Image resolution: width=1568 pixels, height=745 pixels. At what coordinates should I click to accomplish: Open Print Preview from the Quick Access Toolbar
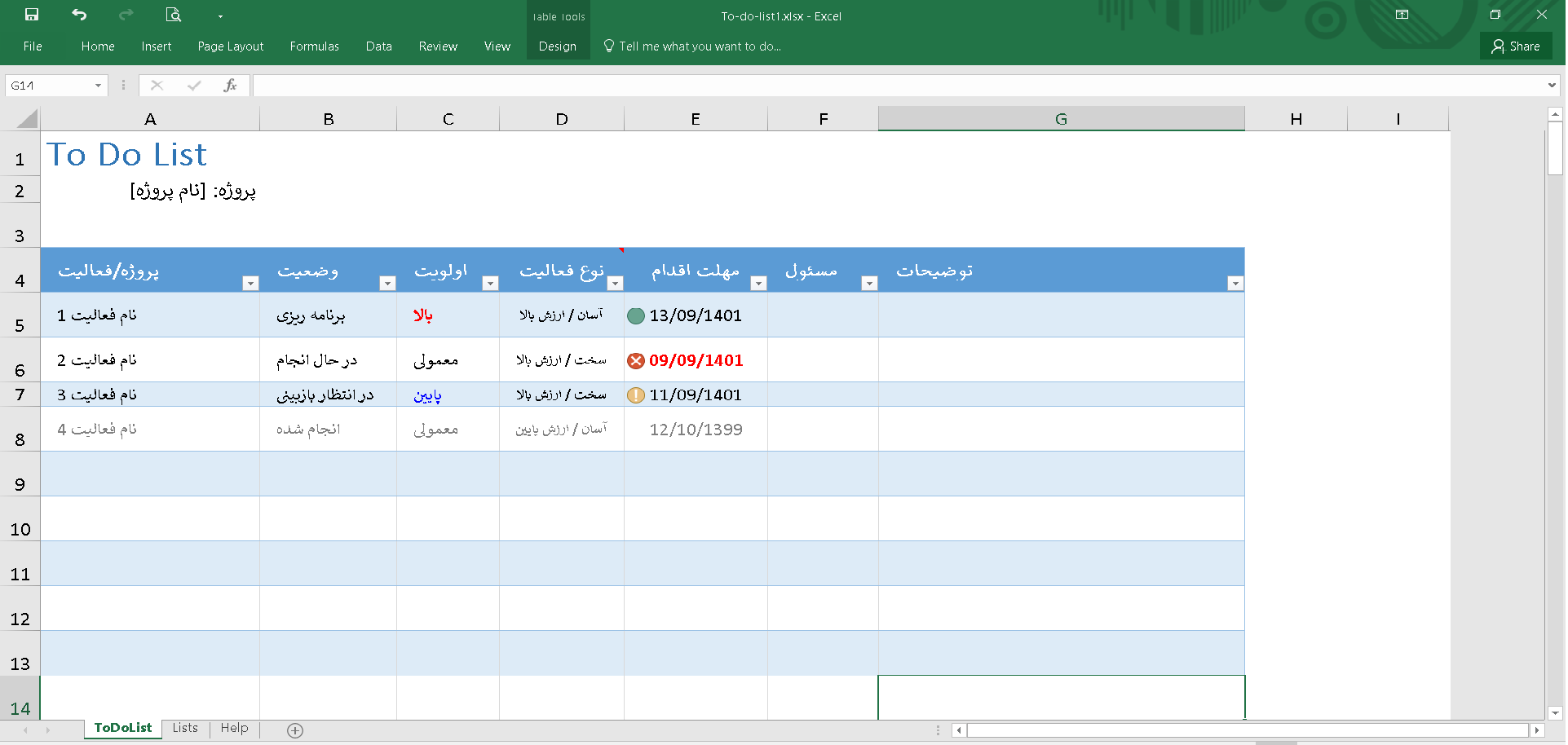(172, 14)
